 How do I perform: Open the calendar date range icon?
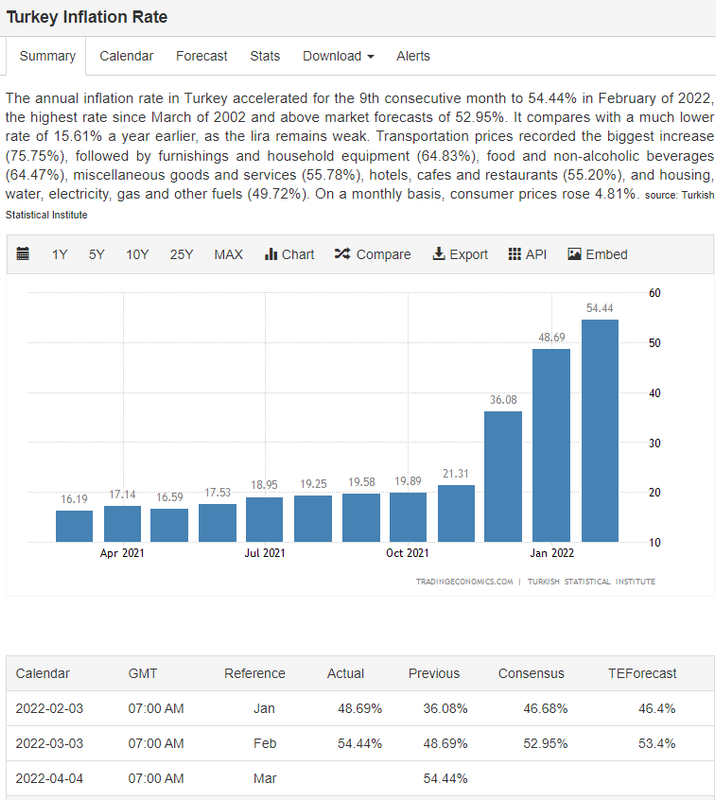[23, 254]
